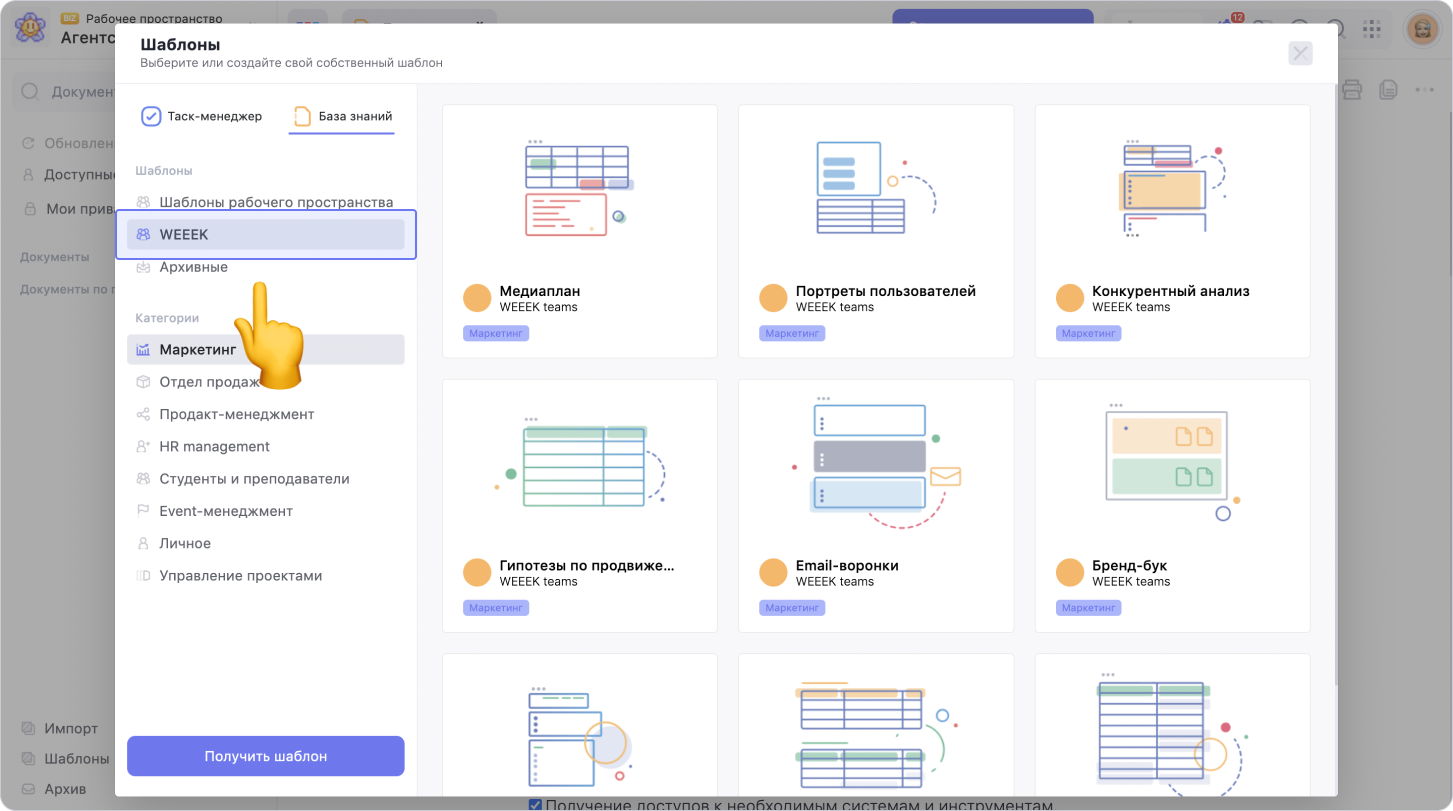Viewport: 1453px width, 811px height.
Task: Open the Архивные templates item
Action: [x=265, y=267]
